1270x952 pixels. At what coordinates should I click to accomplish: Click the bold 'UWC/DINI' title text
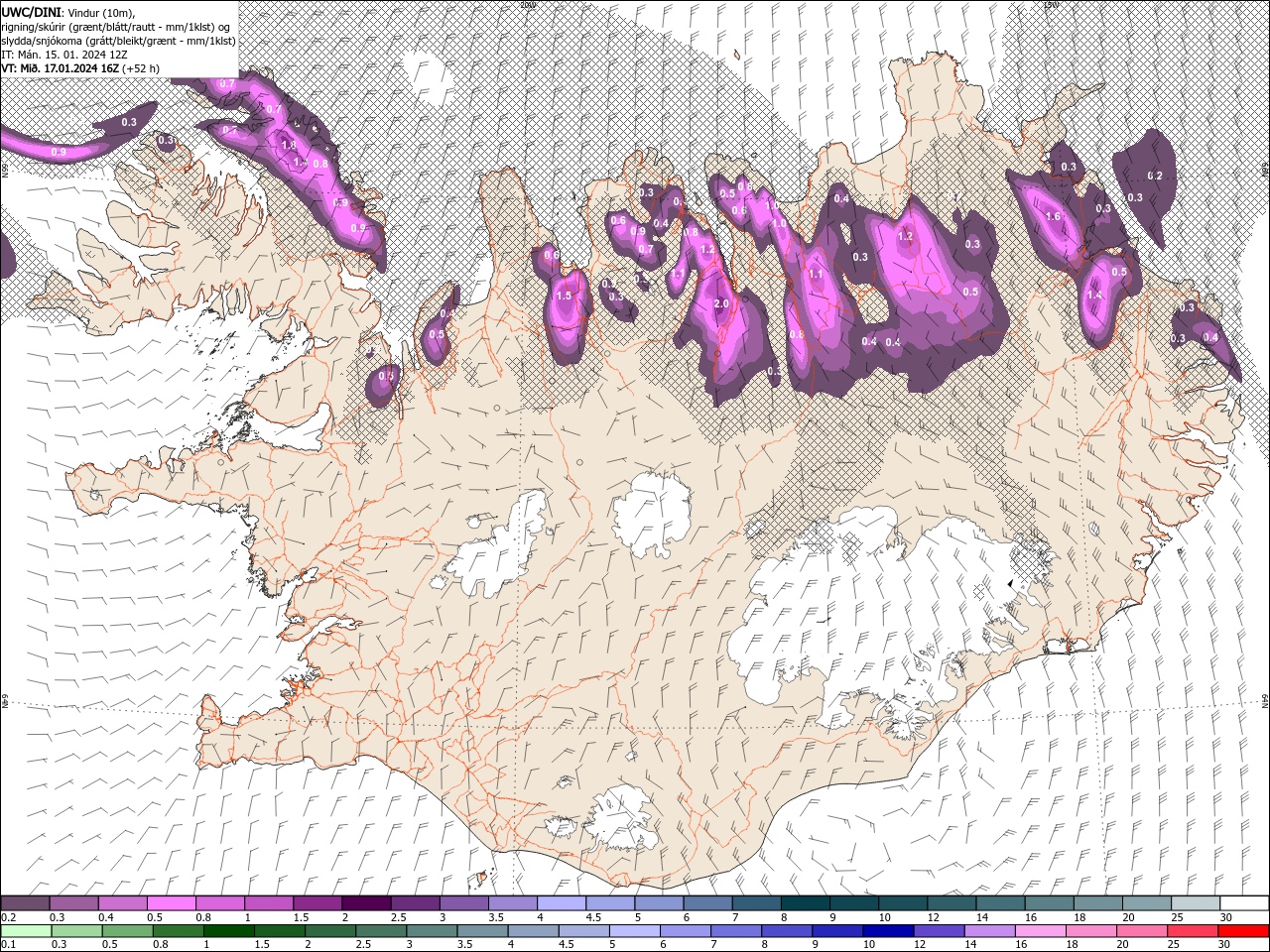32,12
